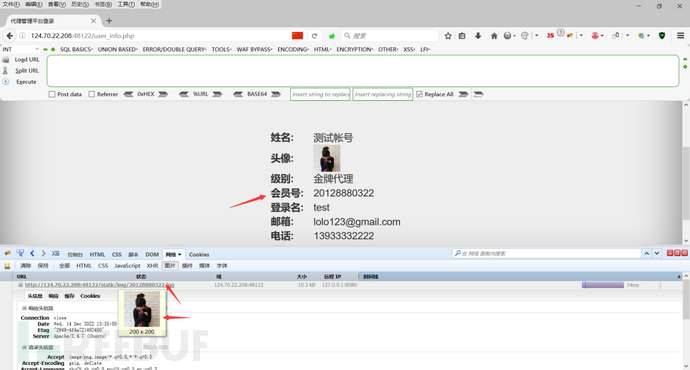This screenshot has width=690, height=370.
Task: Open the bookmarks list clipboard icon
Action: click(x=462, y=36)
